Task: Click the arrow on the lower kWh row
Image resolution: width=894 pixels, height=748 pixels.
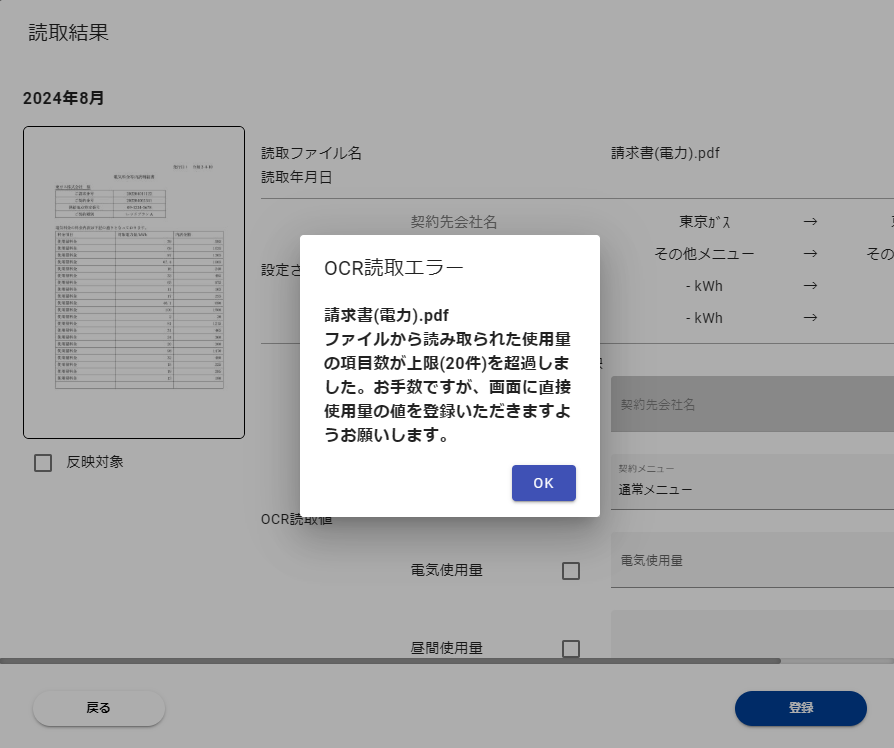Action: pos(811,318)
